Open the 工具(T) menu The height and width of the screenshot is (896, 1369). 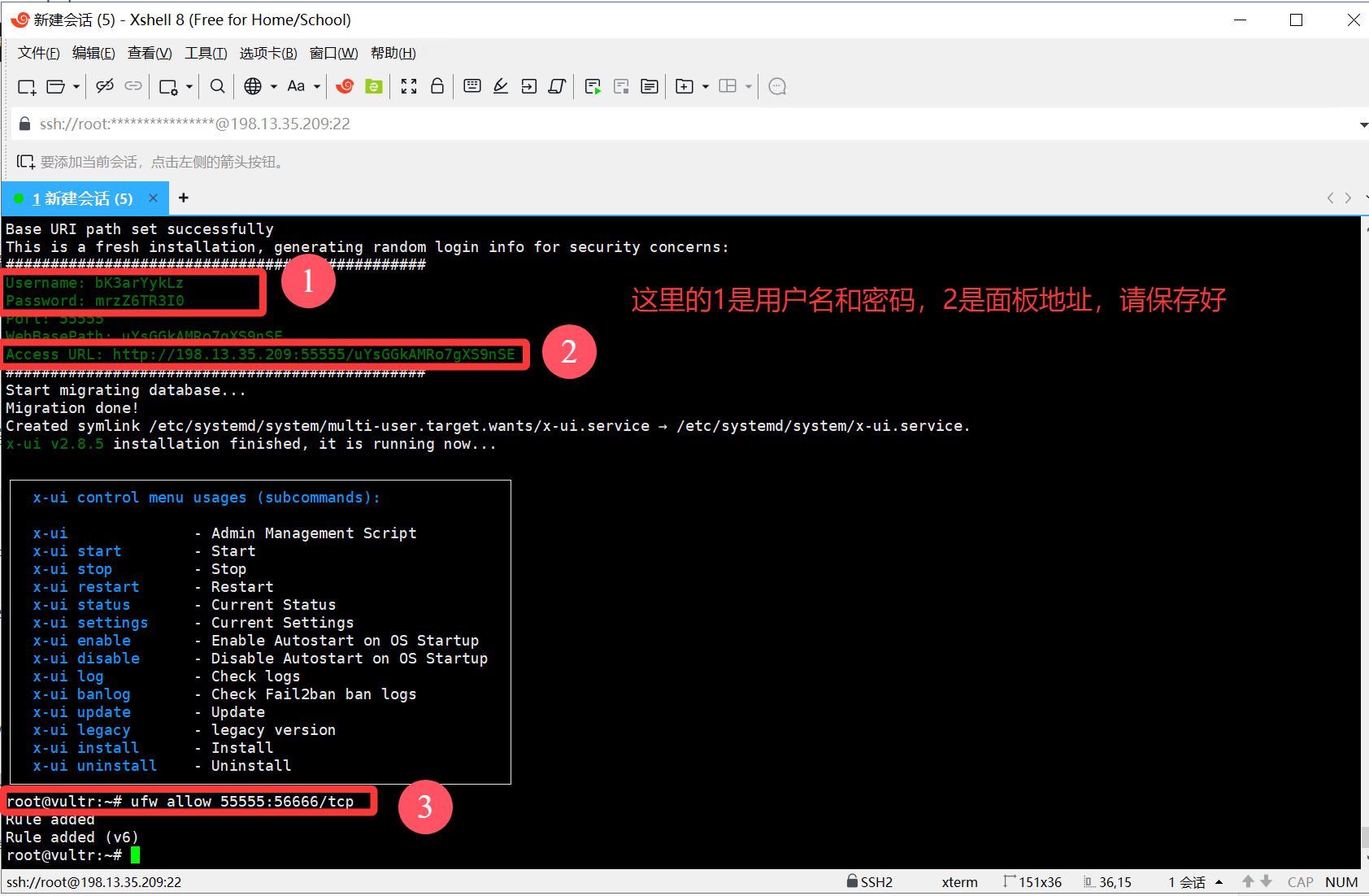pos(206,53)
